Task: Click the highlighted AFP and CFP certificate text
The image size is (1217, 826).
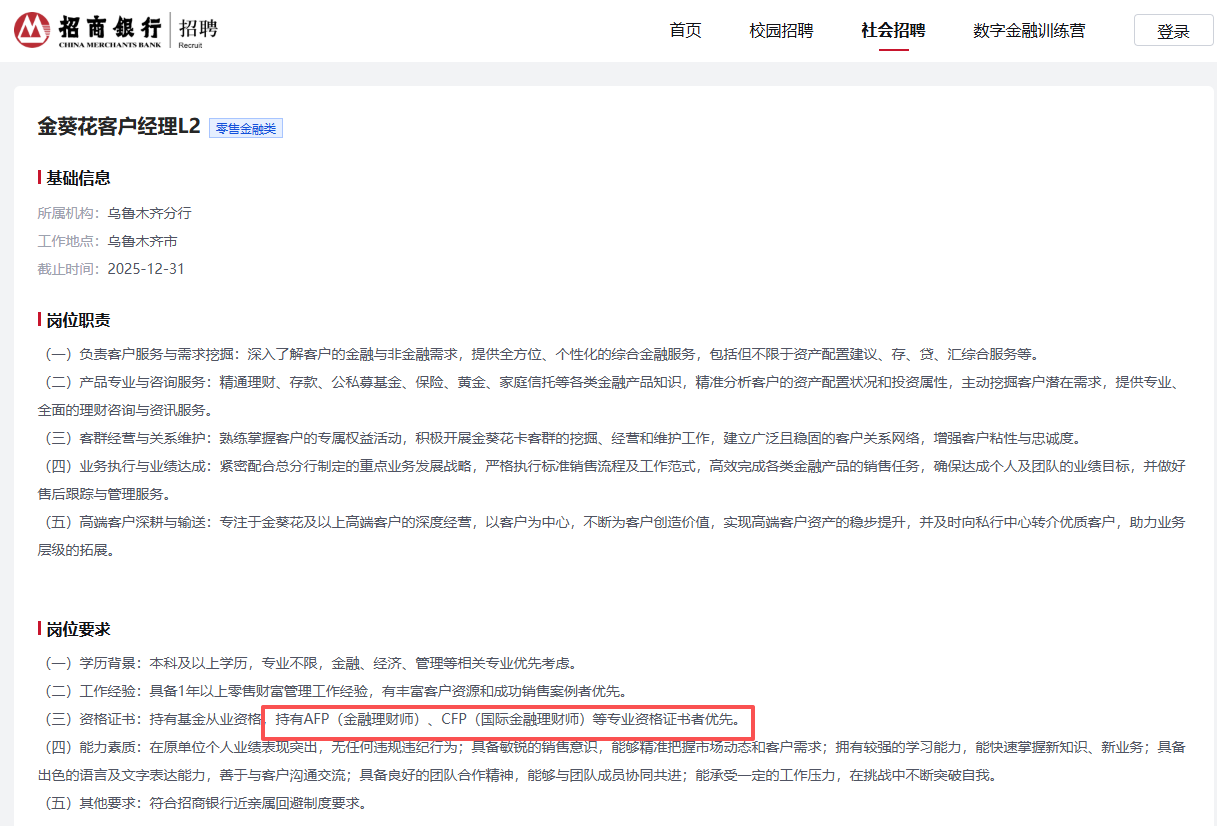Action: pyautogui.click(x=507, y=719)
